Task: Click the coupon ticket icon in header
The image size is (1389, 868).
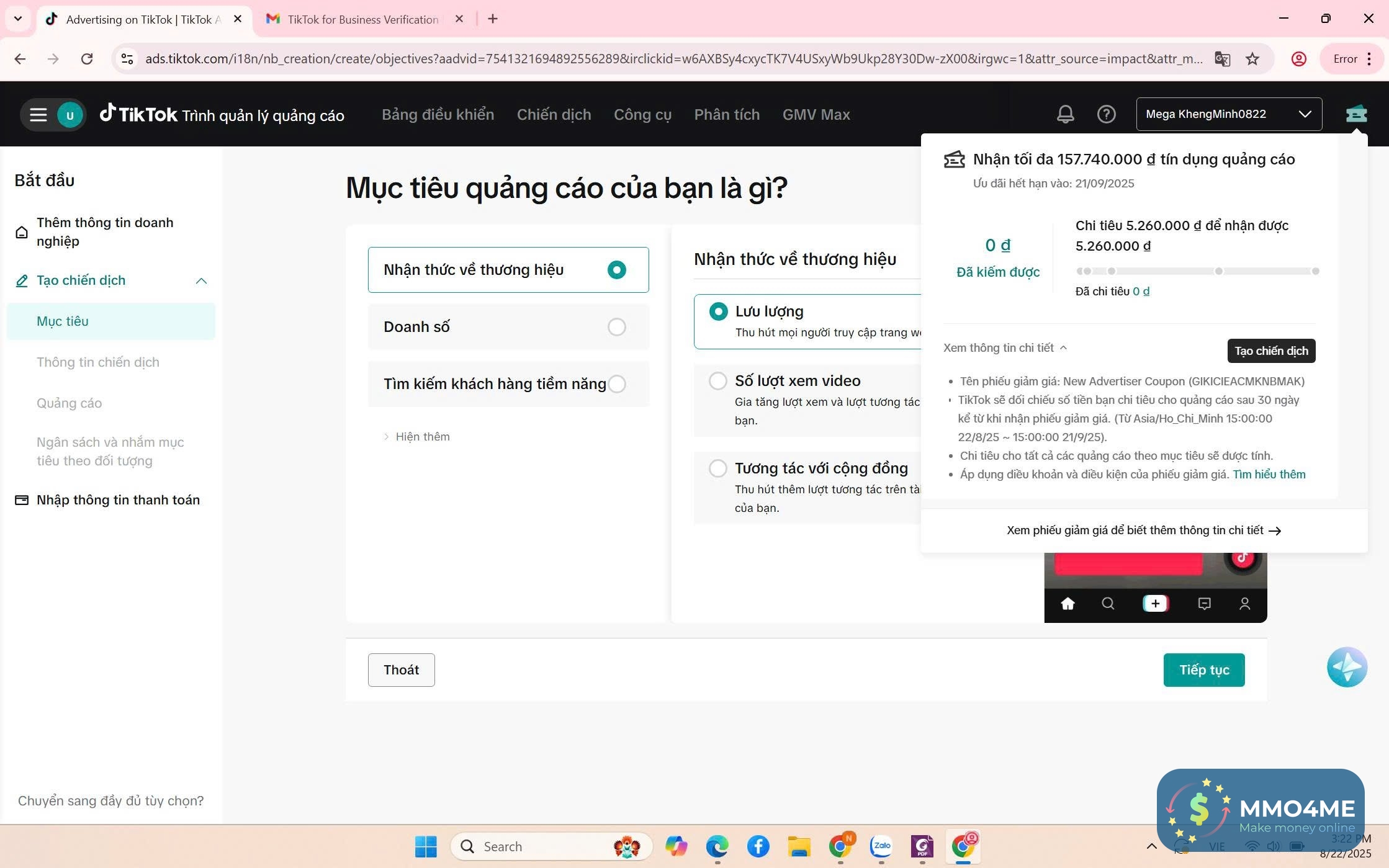Action: tap(1356, 114)
